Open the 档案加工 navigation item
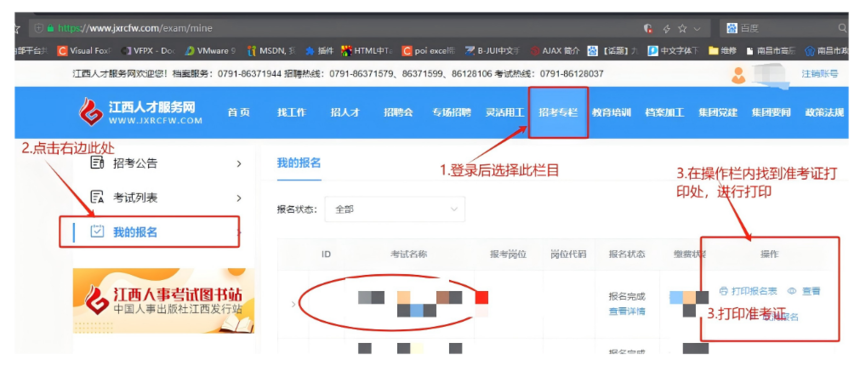Screen dimensions: 860x383 [x=664, y=112]
